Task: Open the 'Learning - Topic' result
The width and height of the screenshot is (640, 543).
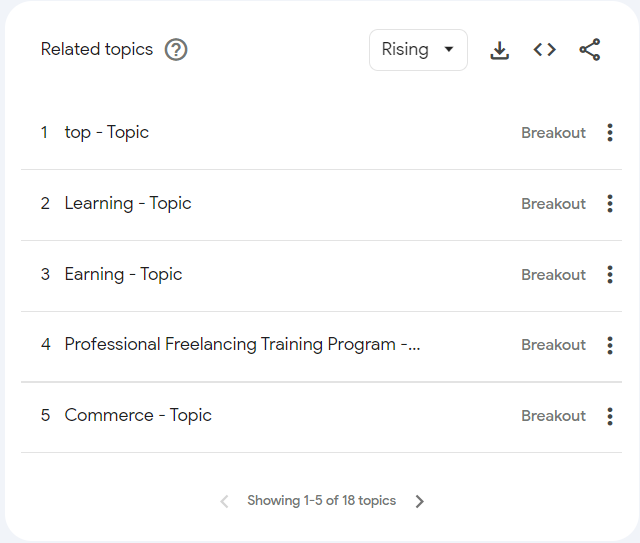Action: pos(128,203)
